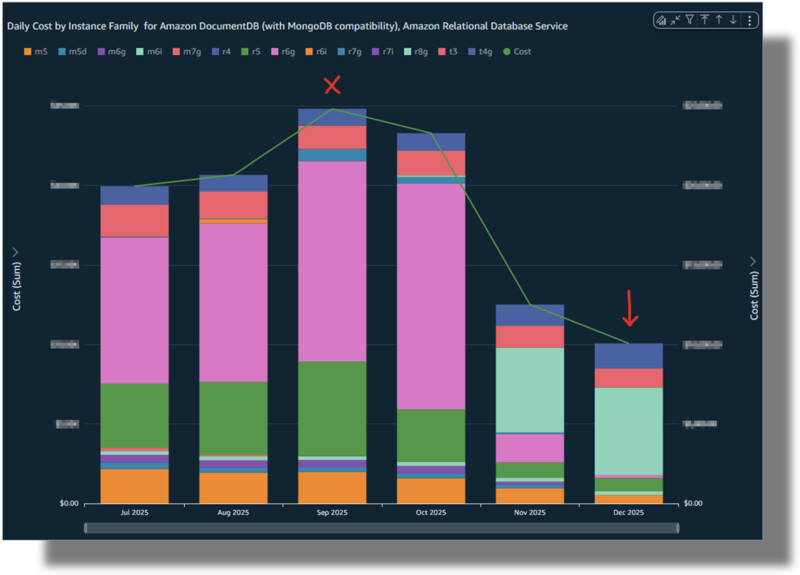Click blue t4g segment in Dec 2025 bar
Screen dimensions: 800x575
[x=629, y=356]
